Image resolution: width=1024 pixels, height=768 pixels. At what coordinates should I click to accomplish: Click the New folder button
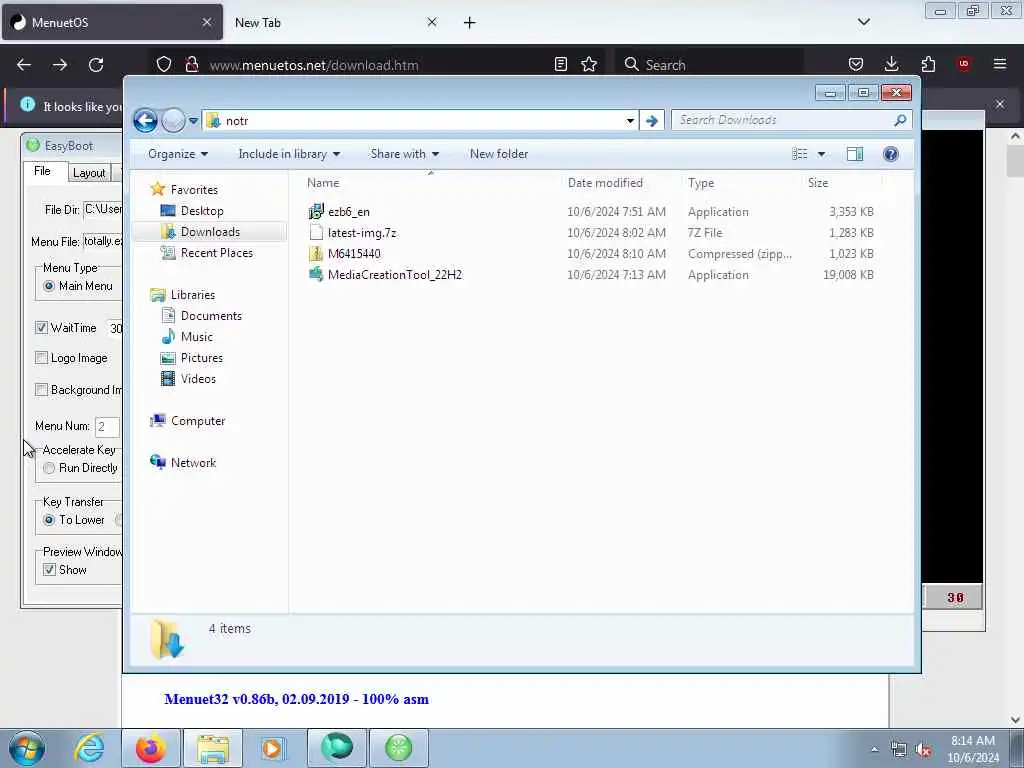coord(499,154)
